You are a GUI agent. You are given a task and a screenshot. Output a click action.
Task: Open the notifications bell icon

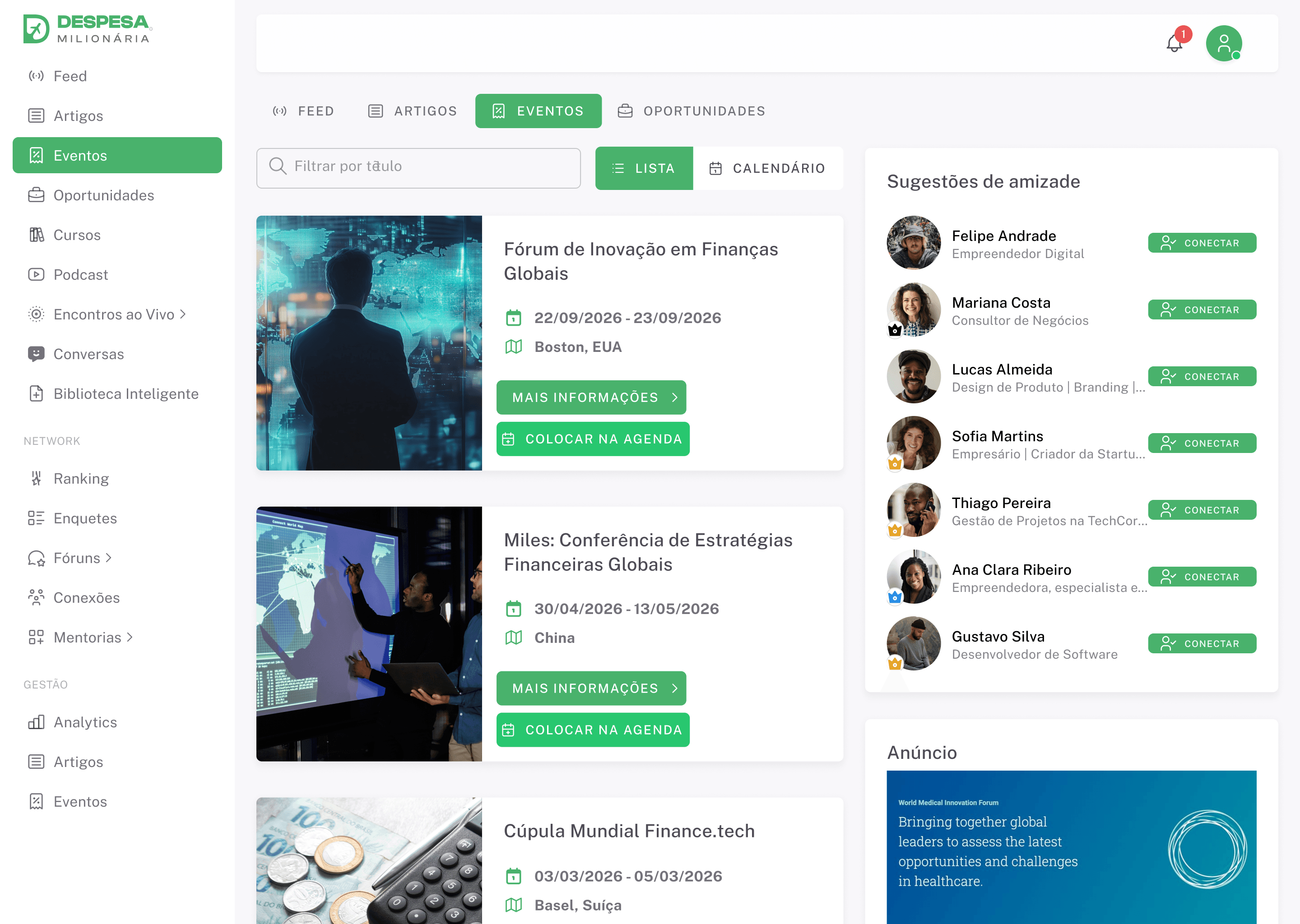pos(1174,43)
